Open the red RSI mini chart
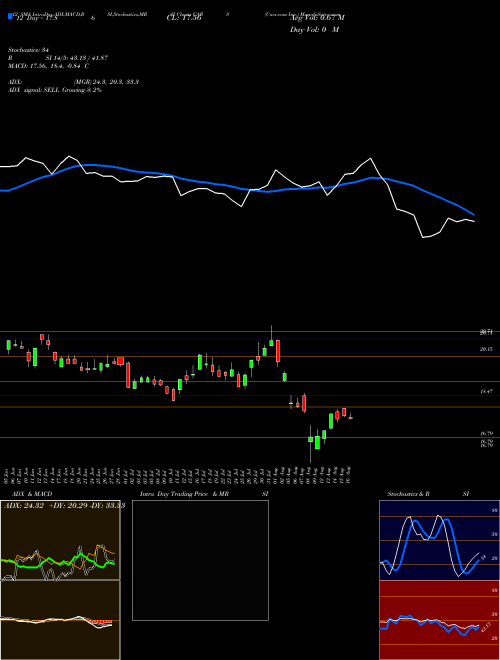Screen dimensions: 500x660 point(439,620)
